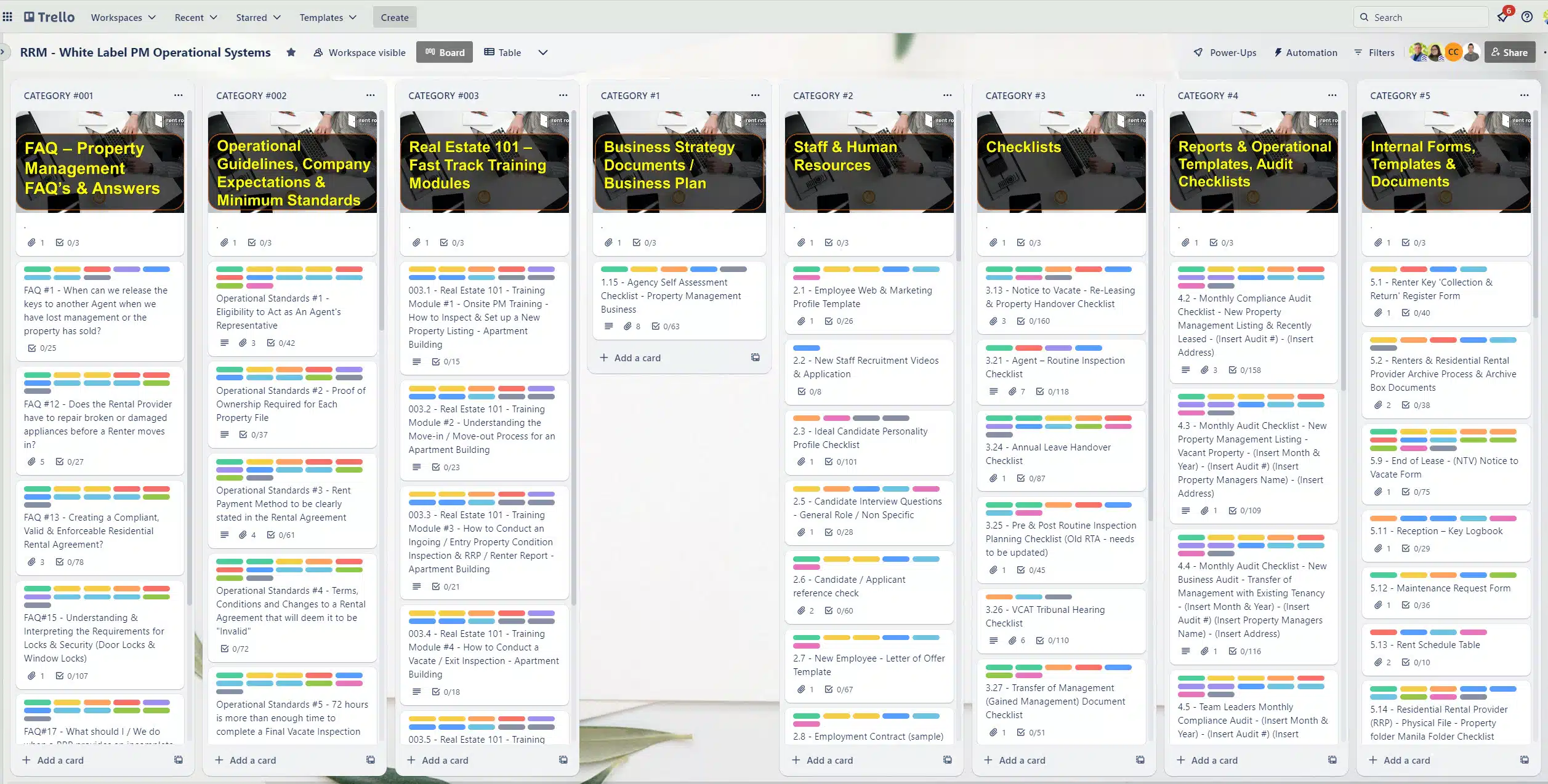Click the checklist badge 0/26 on card 2.1
The image size is (1548, 784).
[x=839, y=321]
